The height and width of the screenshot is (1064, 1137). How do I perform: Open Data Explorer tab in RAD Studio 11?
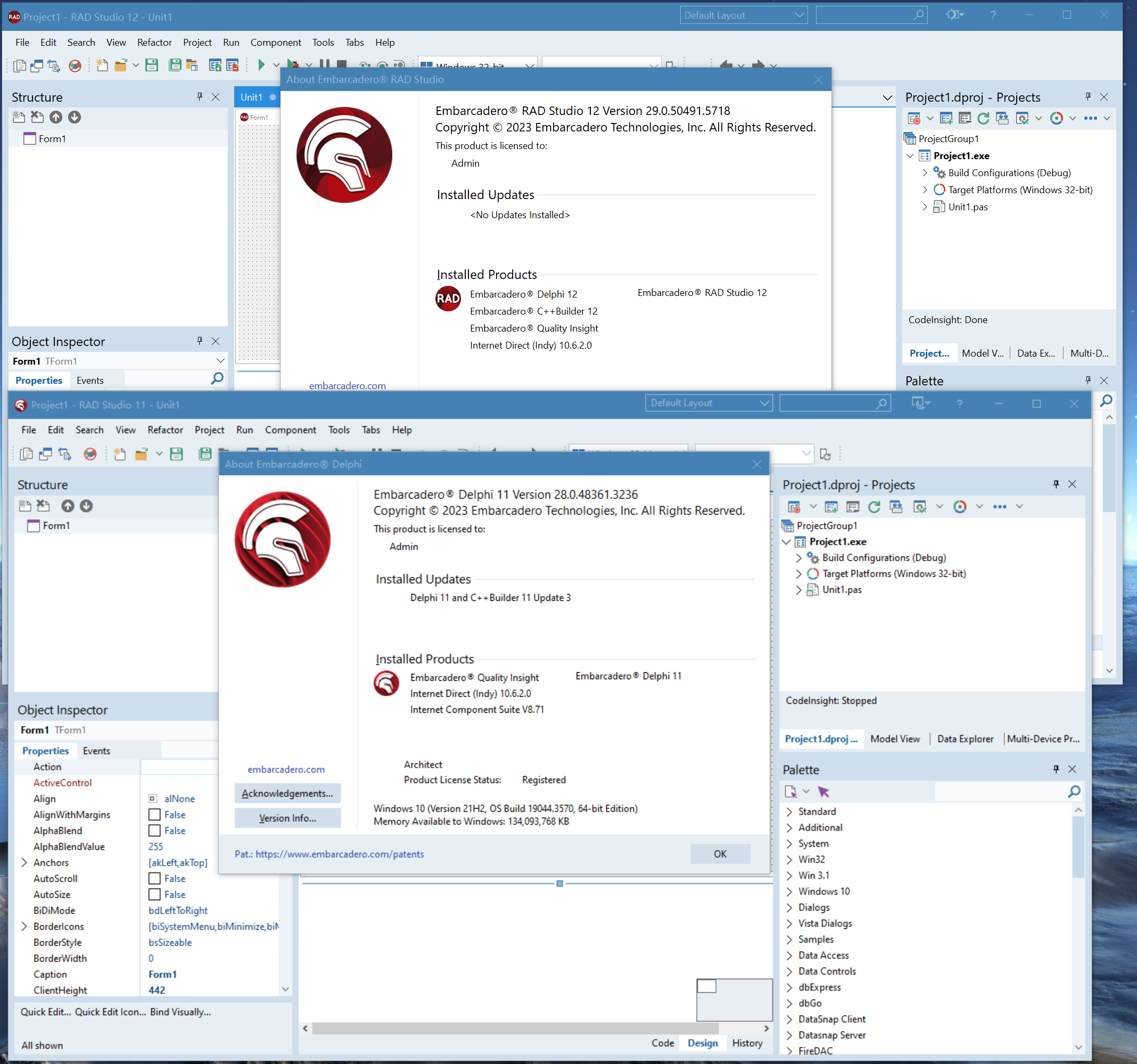[x=966, y=739]
